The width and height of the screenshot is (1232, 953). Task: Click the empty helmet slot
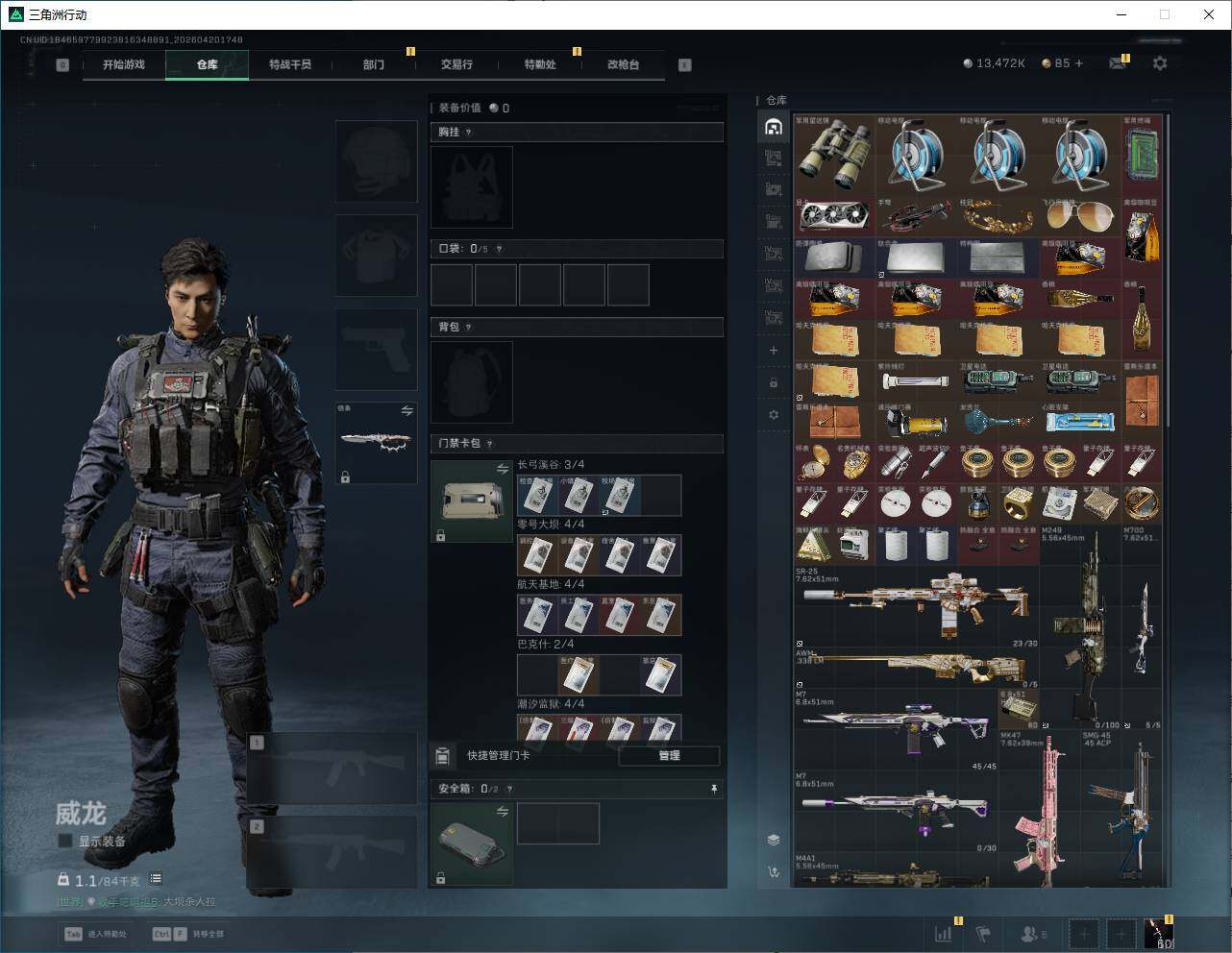(x=377, y=160)
